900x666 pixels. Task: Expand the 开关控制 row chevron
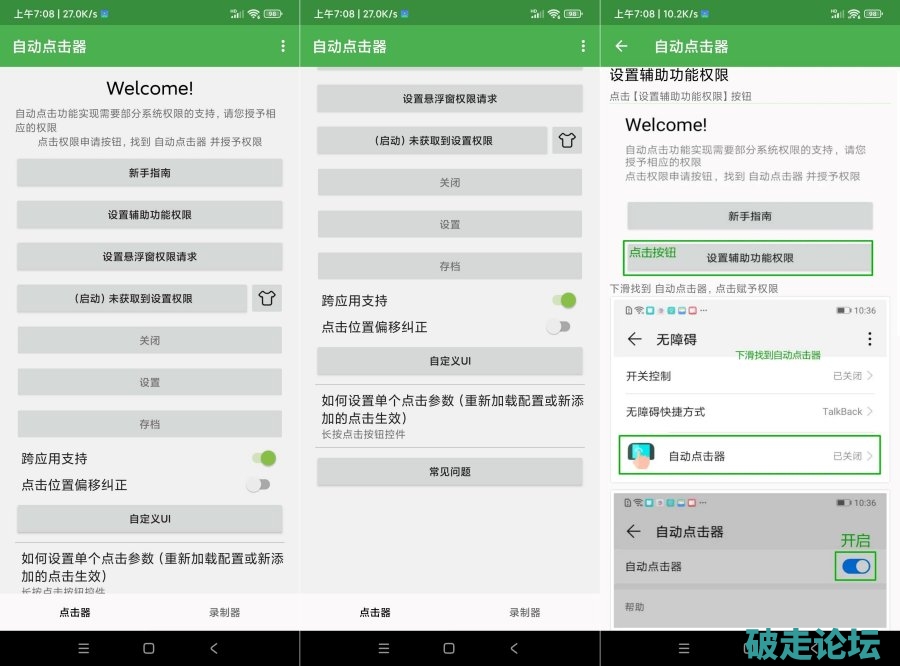click(870, 376)
